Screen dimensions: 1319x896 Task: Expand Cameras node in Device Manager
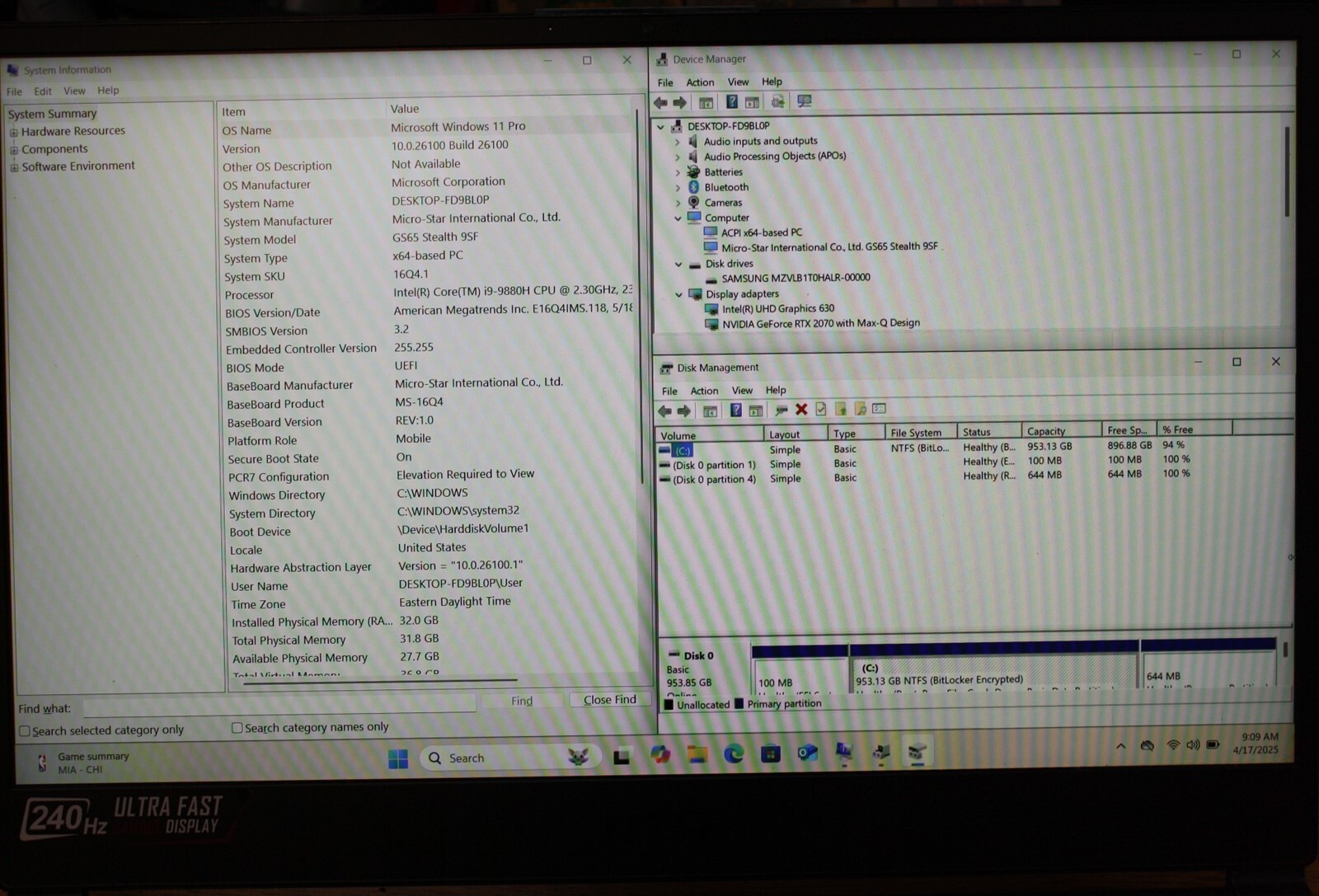click(678, 203)
